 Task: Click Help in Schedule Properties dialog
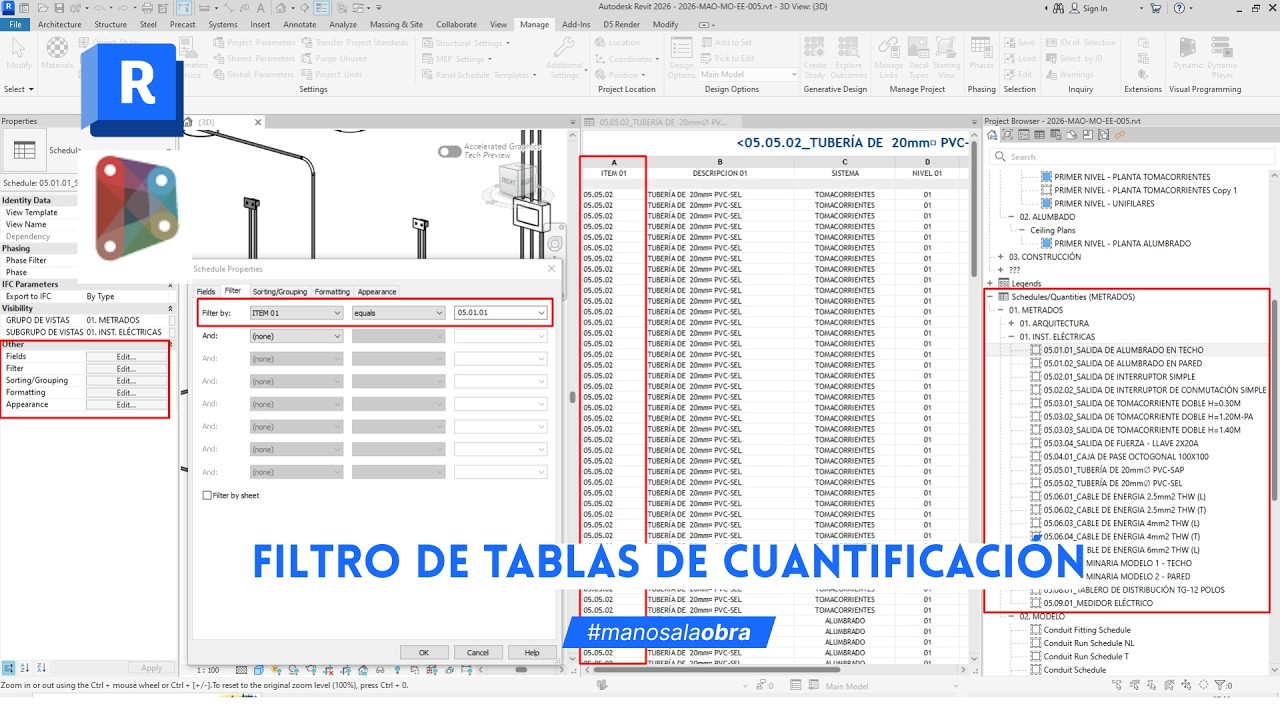point(532,652)
